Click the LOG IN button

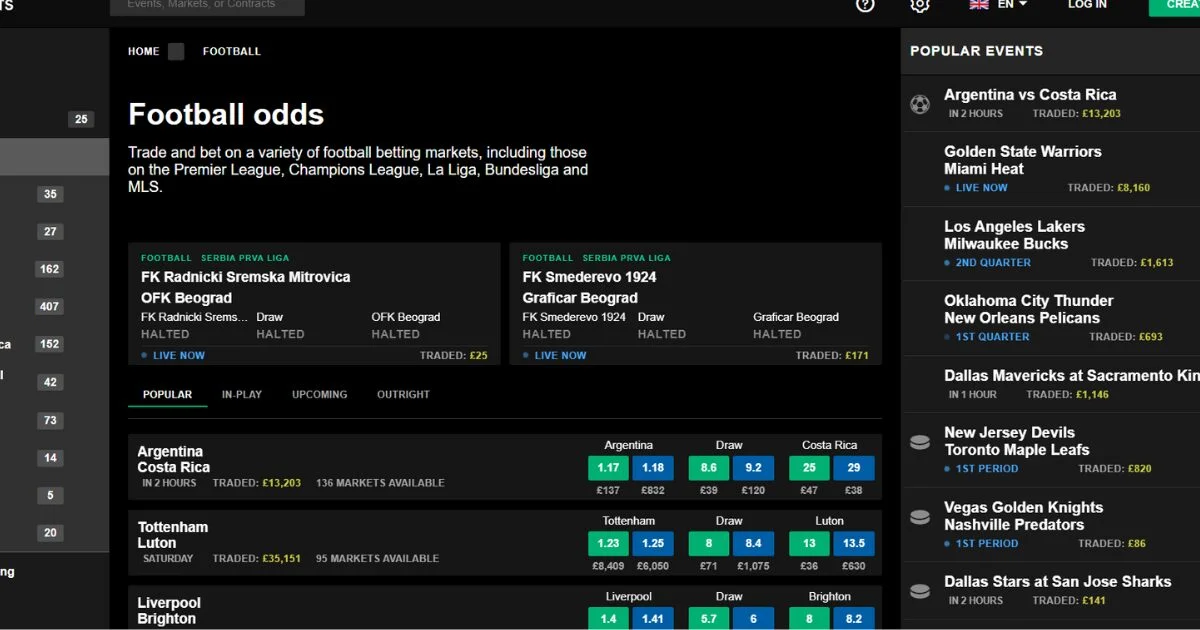click(1087, 5)
